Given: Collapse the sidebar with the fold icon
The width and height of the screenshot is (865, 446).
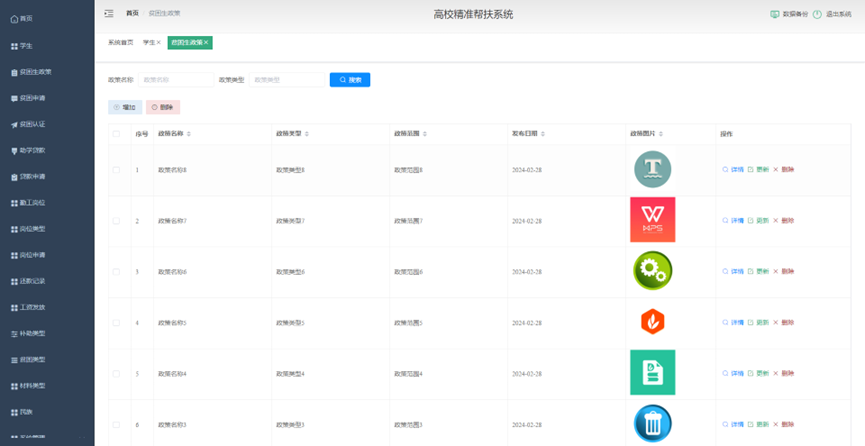Looking at the screenshot, I should [x=109, y=13].
